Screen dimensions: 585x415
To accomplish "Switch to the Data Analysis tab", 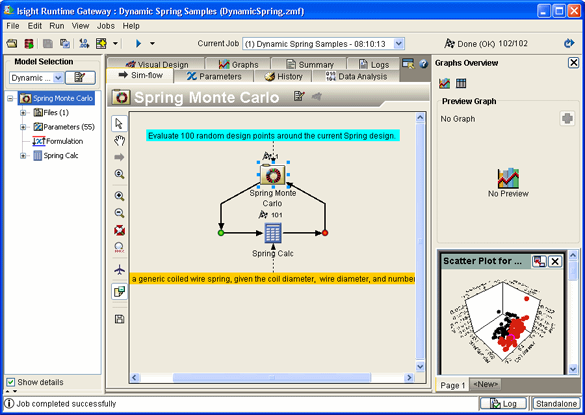I will point(356,77).
